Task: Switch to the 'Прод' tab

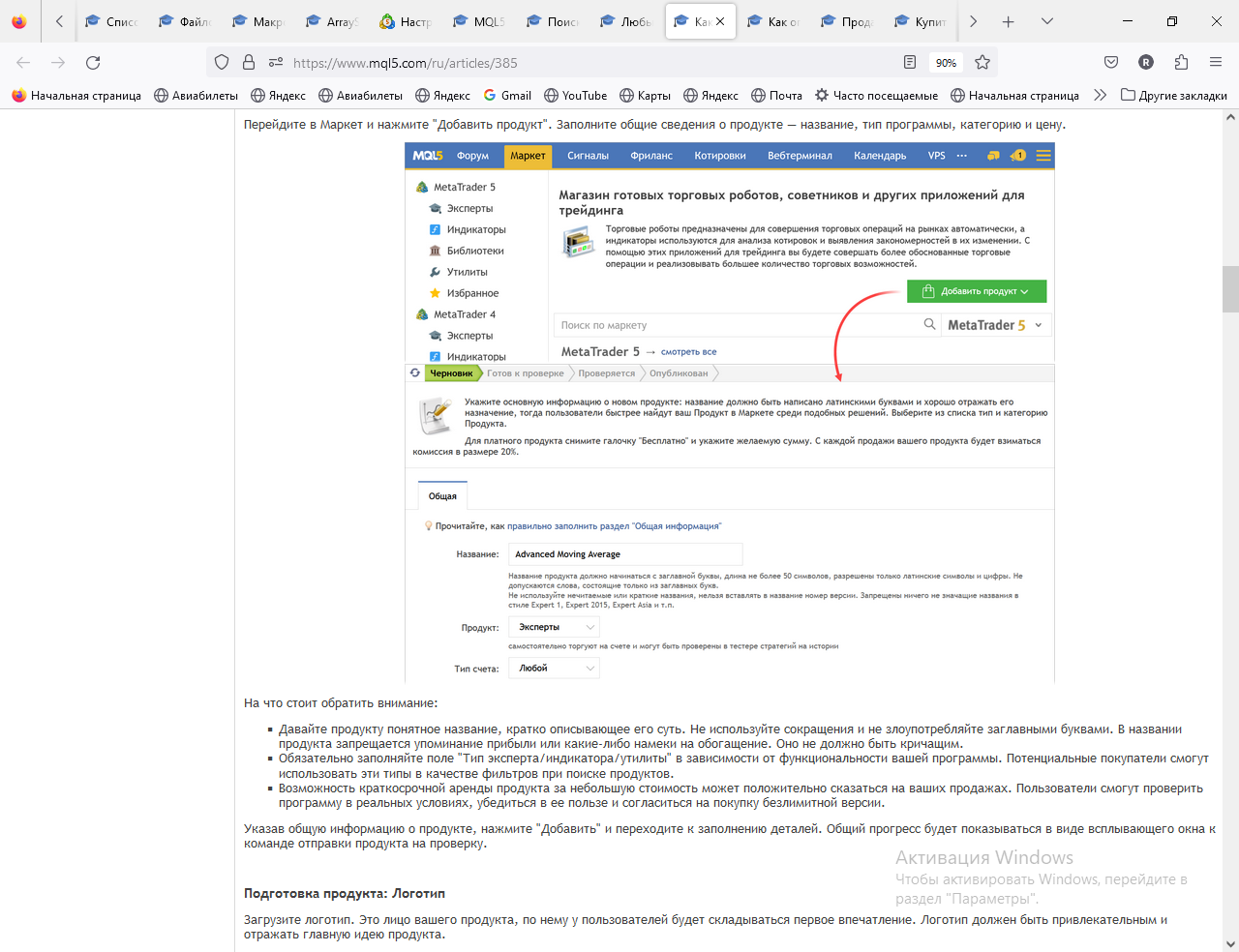Action: tap(848, 21)
